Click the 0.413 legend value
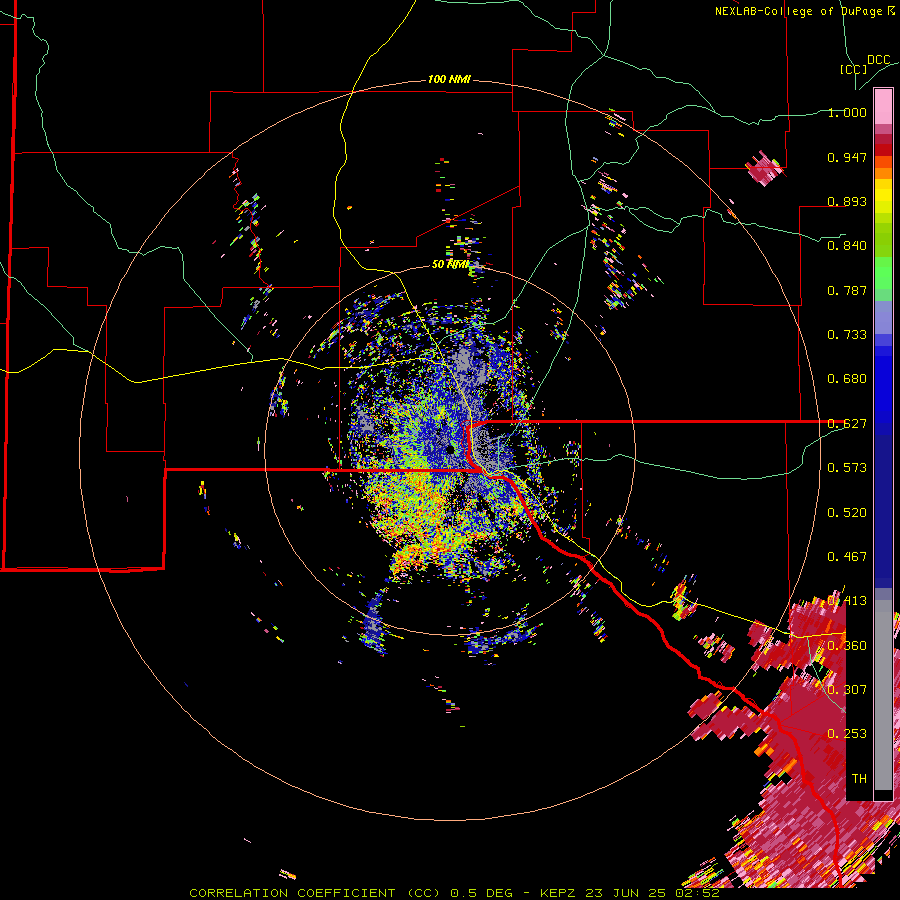The image size is (900, 900). (x=847, y=601)
